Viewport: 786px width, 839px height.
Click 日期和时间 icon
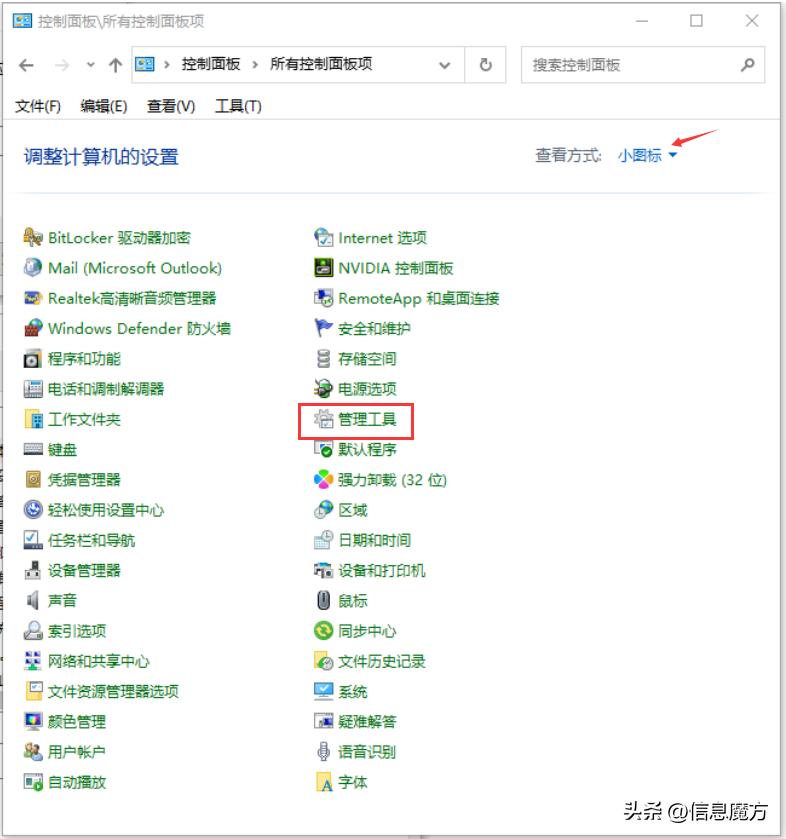(x=323, y=540)
